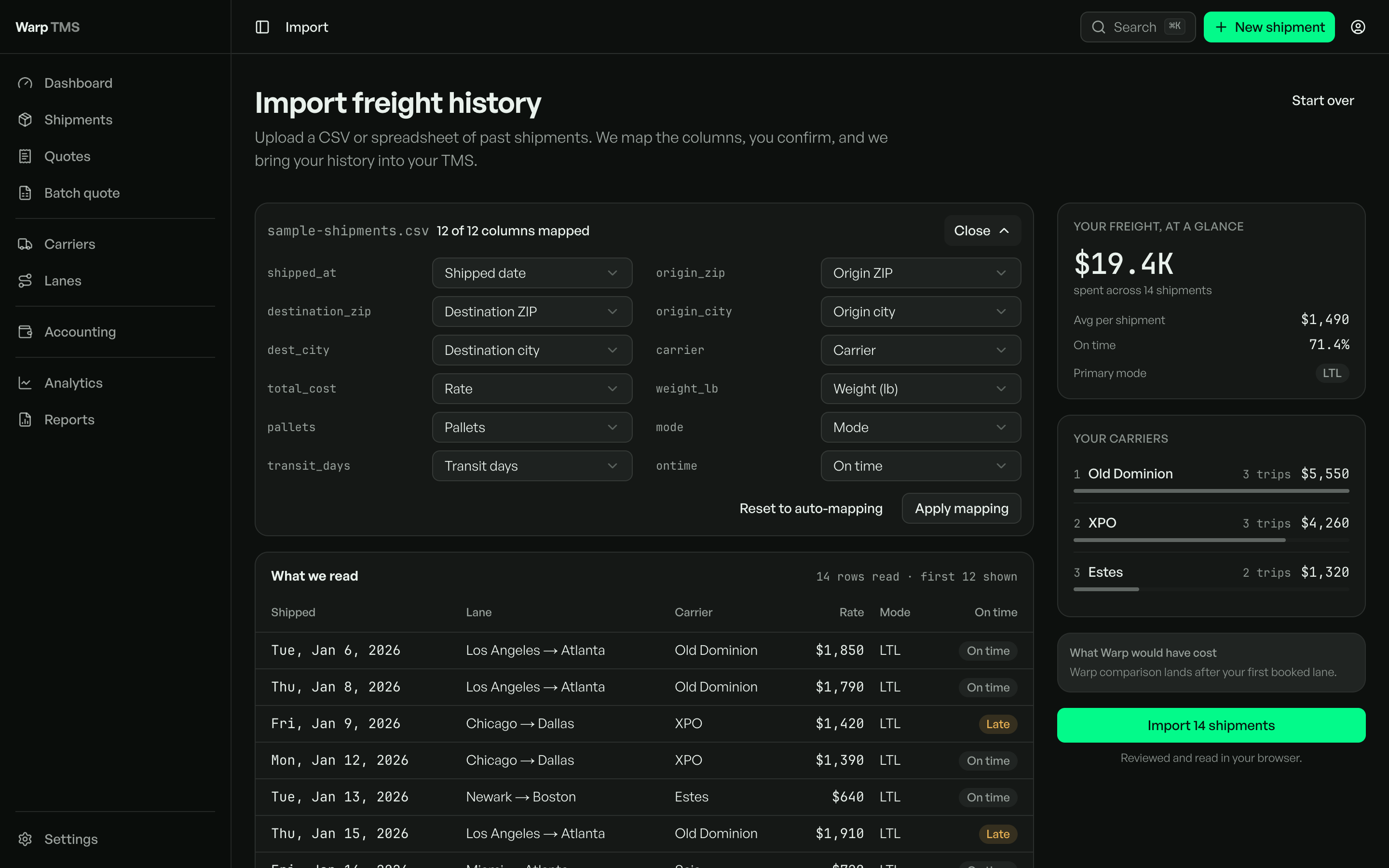Open the Carrier mapping dropdown
The height and width of the screenshot is (868, 1389).
[921, 350]
